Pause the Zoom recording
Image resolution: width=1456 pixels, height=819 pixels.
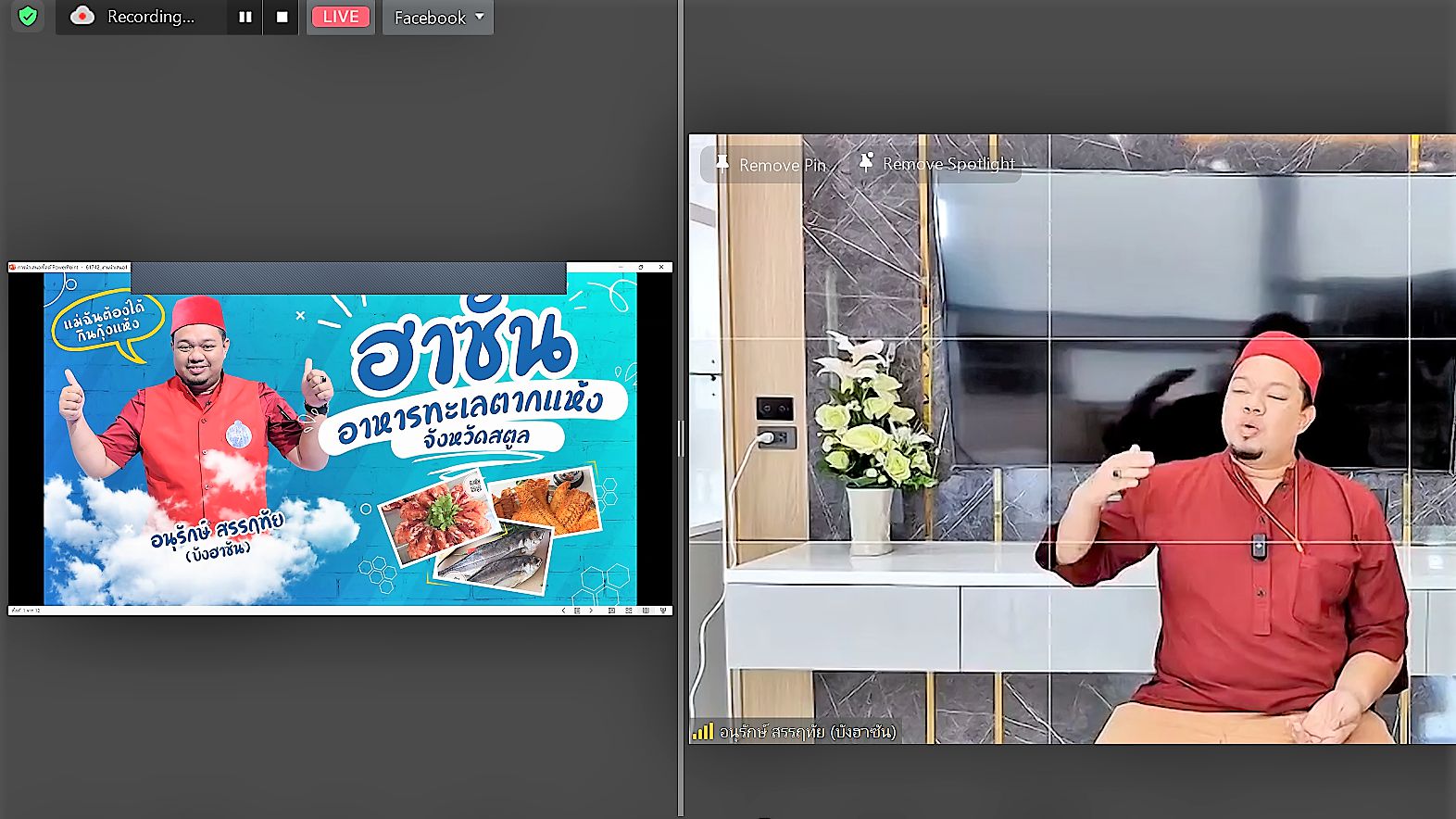[245, 17]
